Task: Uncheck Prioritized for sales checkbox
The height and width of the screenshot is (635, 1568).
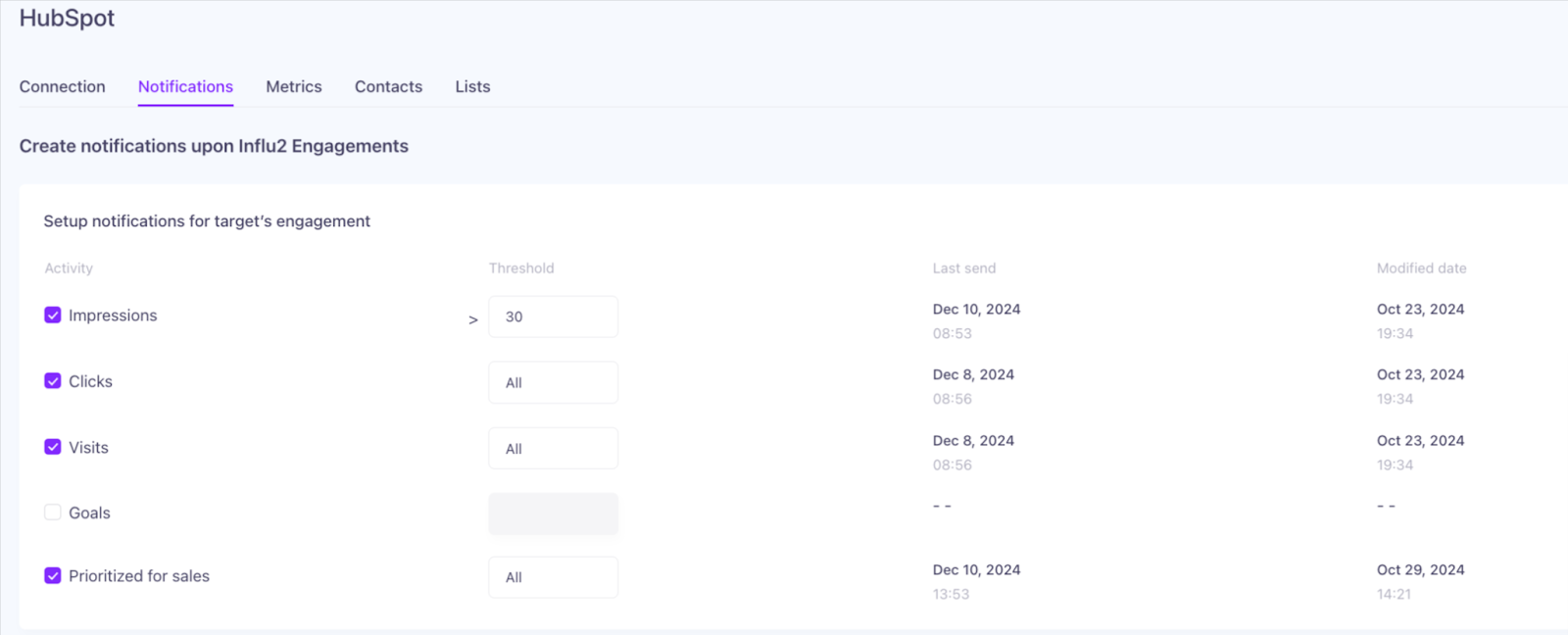Action: tap(53, 575)
